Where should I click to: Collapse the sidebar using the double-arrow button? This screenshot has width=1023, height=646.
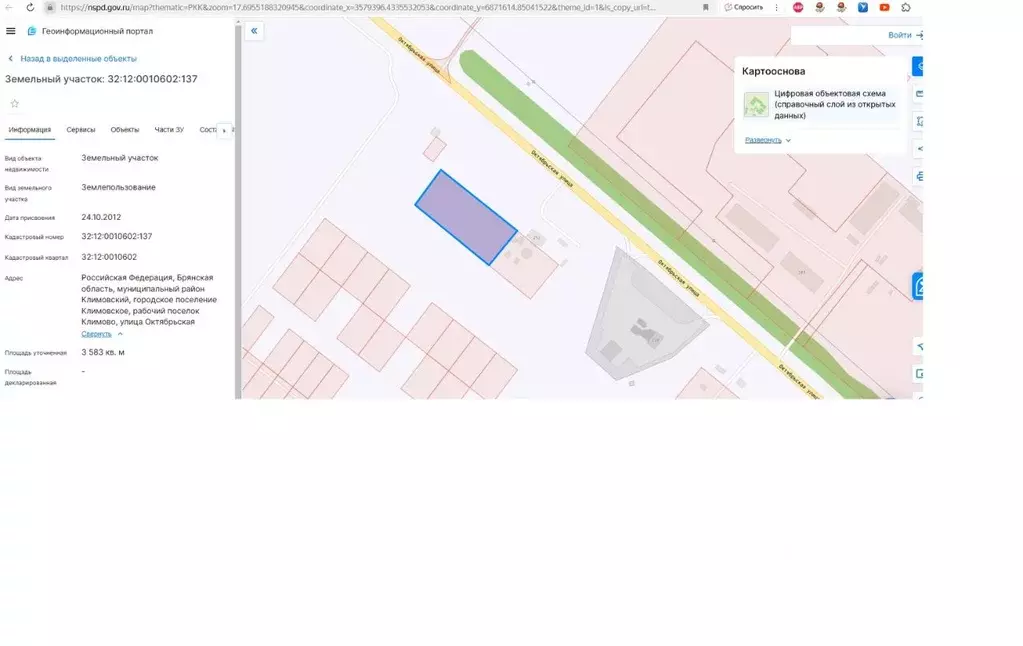[x=254, y=31]
